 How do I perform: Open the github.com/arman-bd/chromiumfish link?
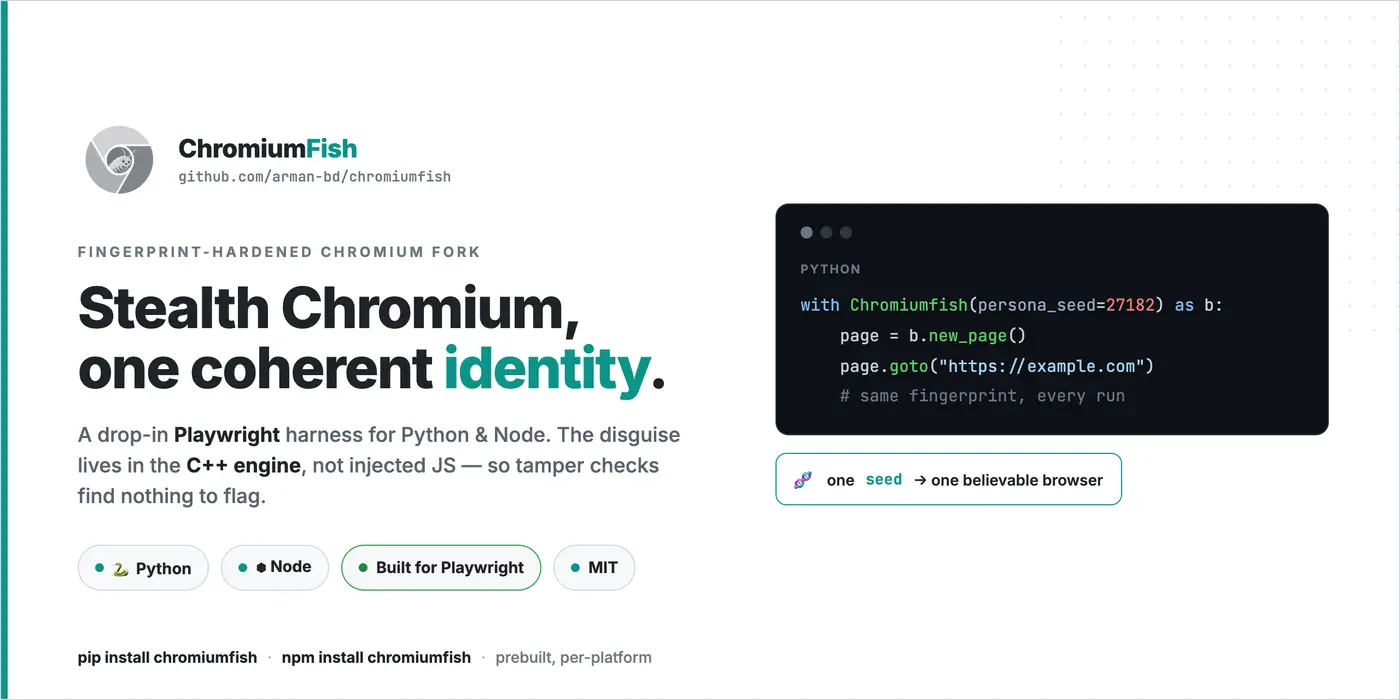tap(315, 177)
